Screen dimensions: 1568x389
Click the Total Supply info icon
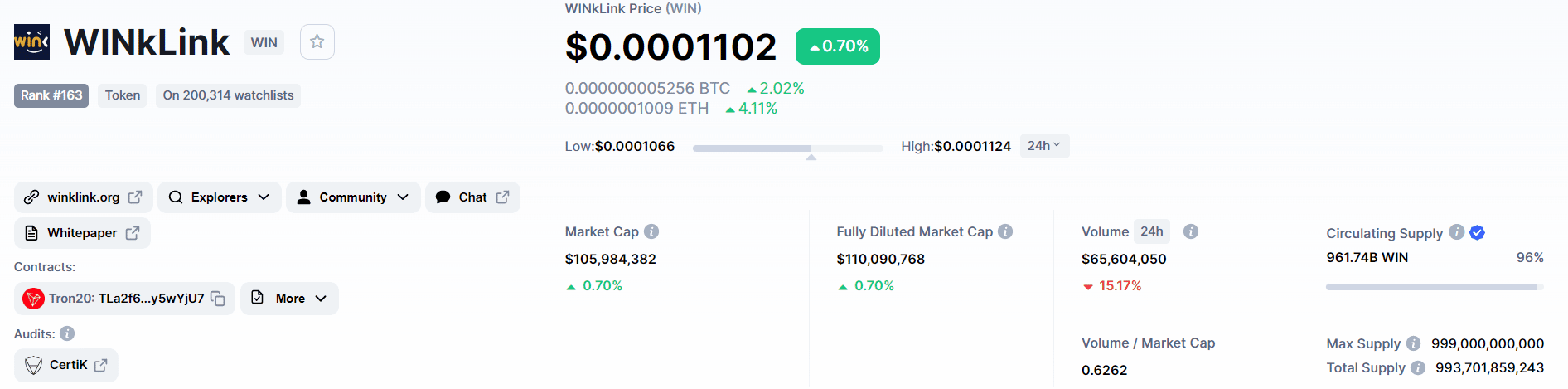pos(1418,367)
